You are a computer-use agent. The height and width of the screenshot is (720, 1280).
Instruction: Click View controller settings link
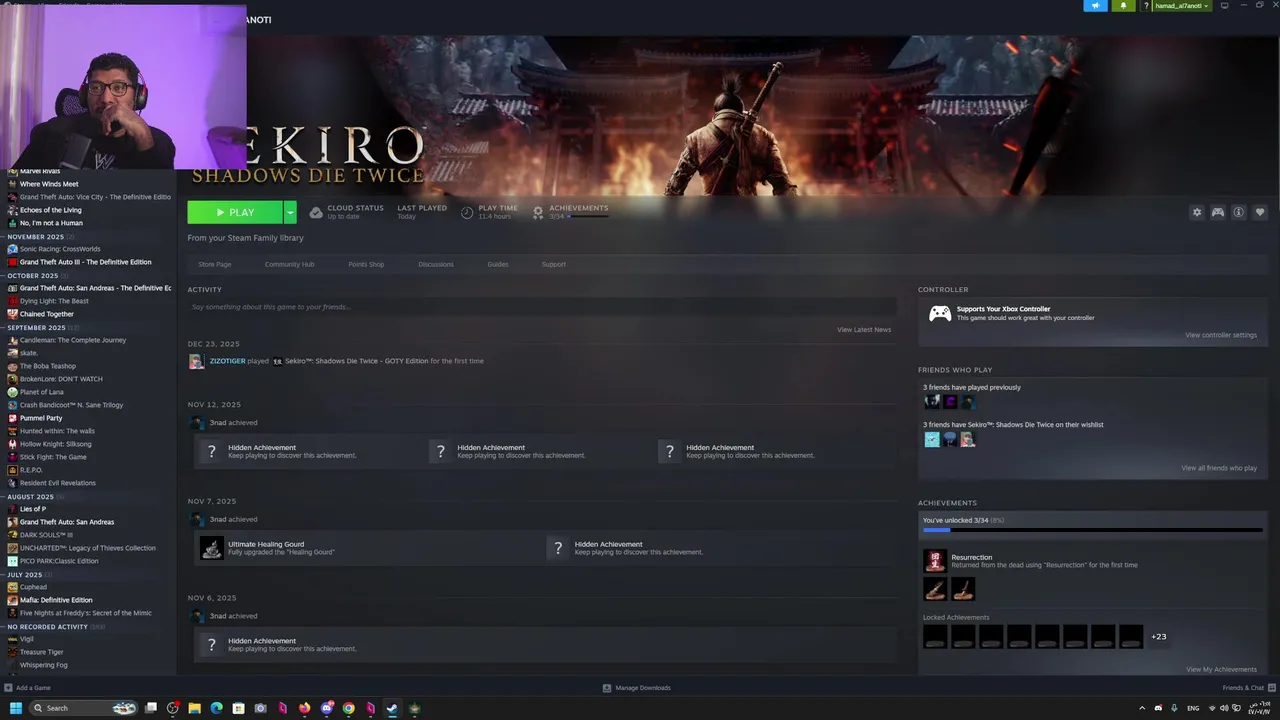point(1221,335)
